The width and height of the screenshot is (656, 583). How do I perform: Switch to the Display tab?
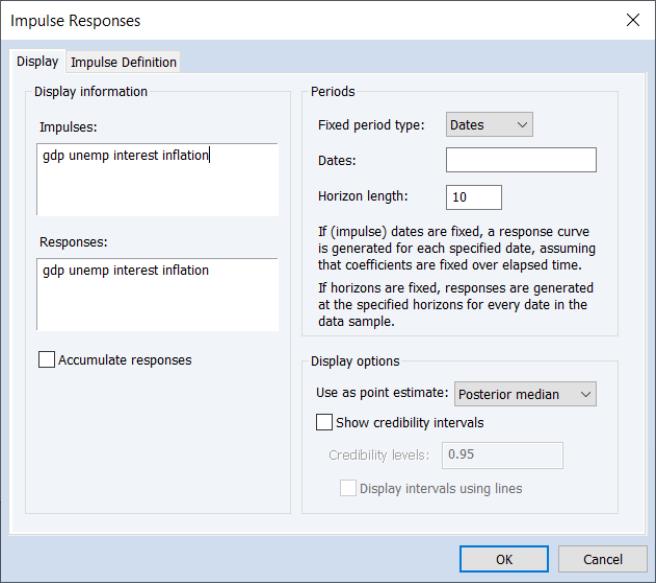(37, 62)
